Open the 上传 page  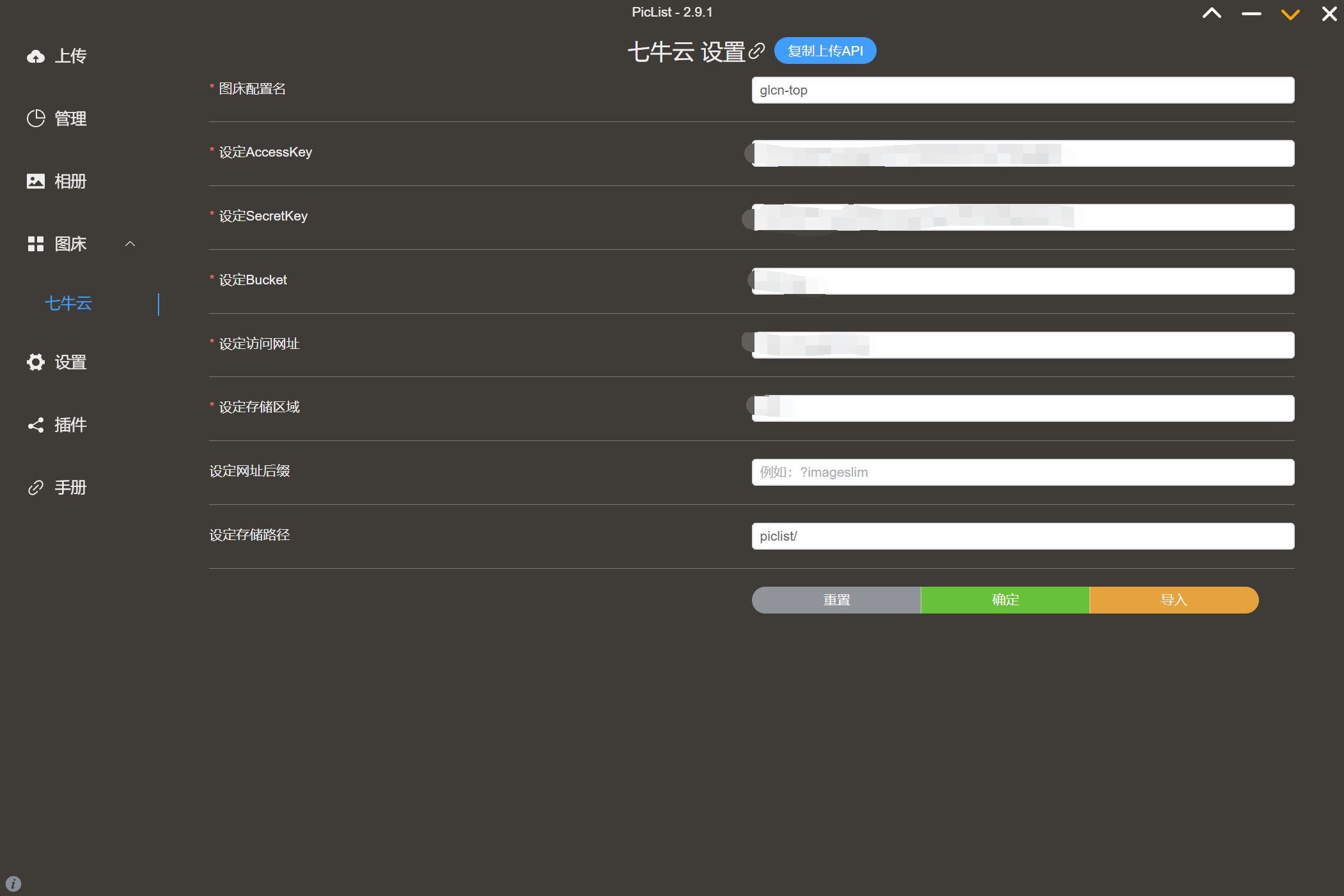pos(70,56)
